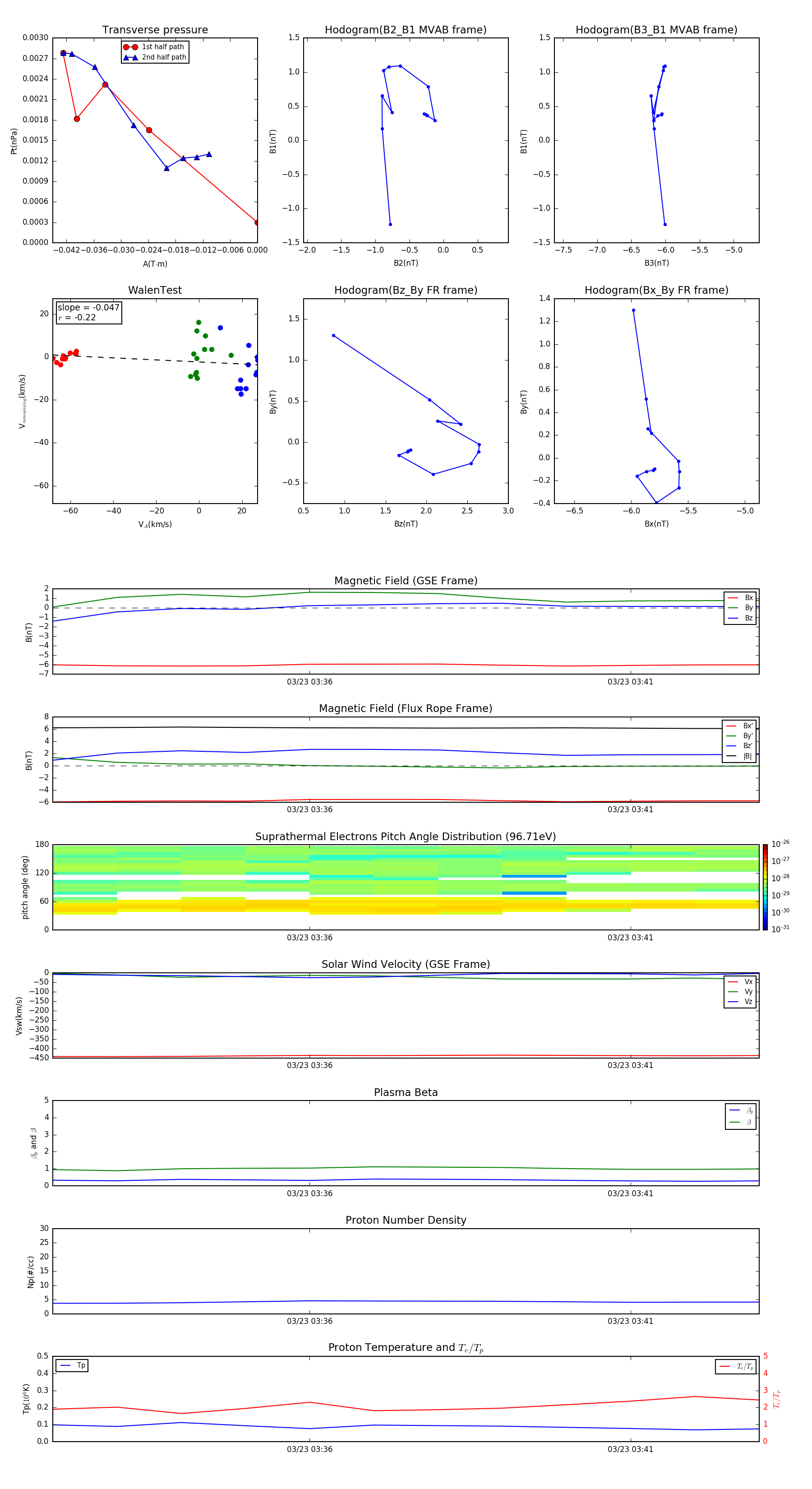Select the Vx legend entry
The width and height of the screenshot is (812, 1489).
pos(740,981)
